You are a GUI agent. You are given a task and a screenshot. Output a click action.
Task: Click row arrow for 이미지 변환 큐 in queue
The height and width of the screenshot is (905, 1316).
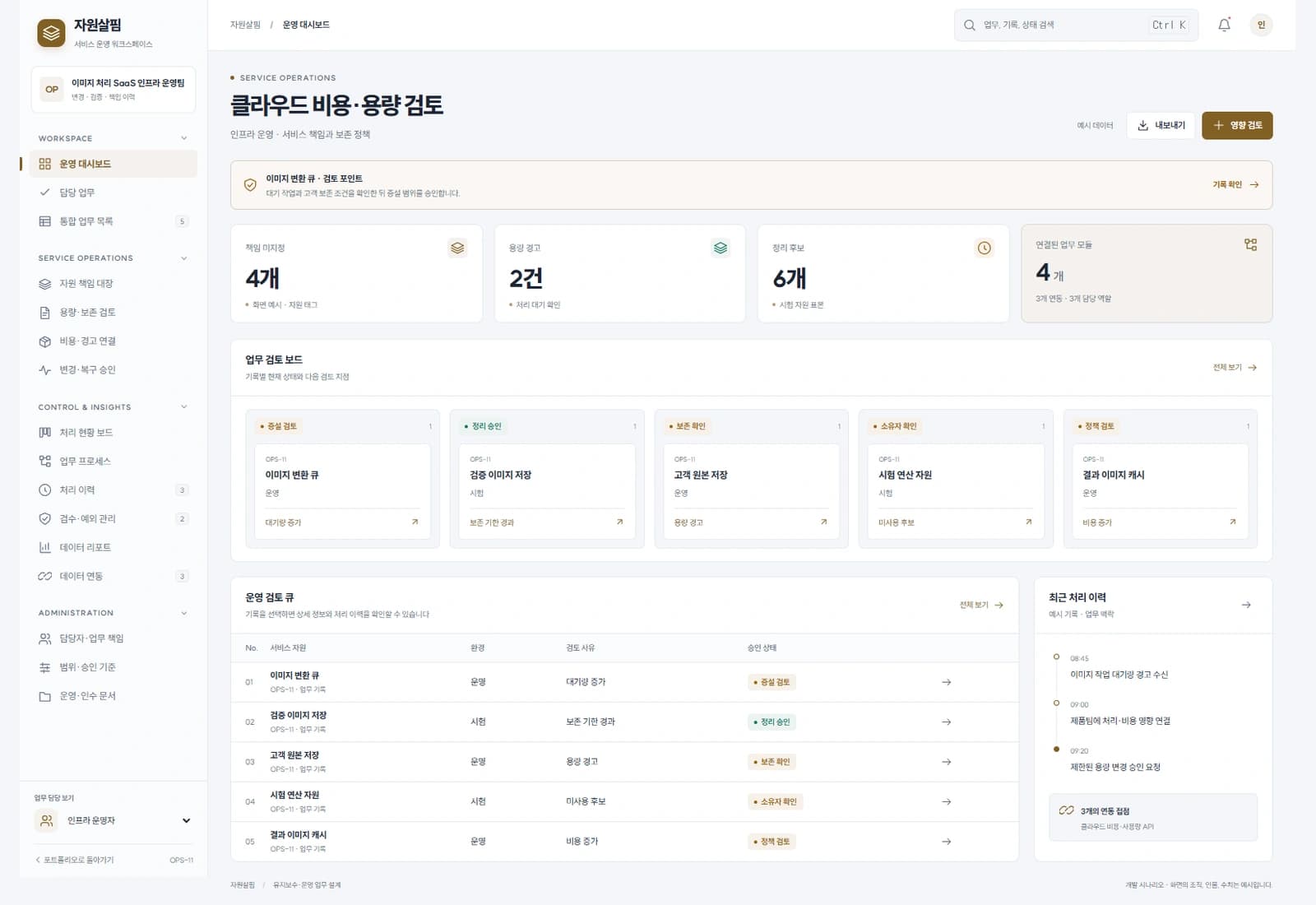[x=946, y=682]
